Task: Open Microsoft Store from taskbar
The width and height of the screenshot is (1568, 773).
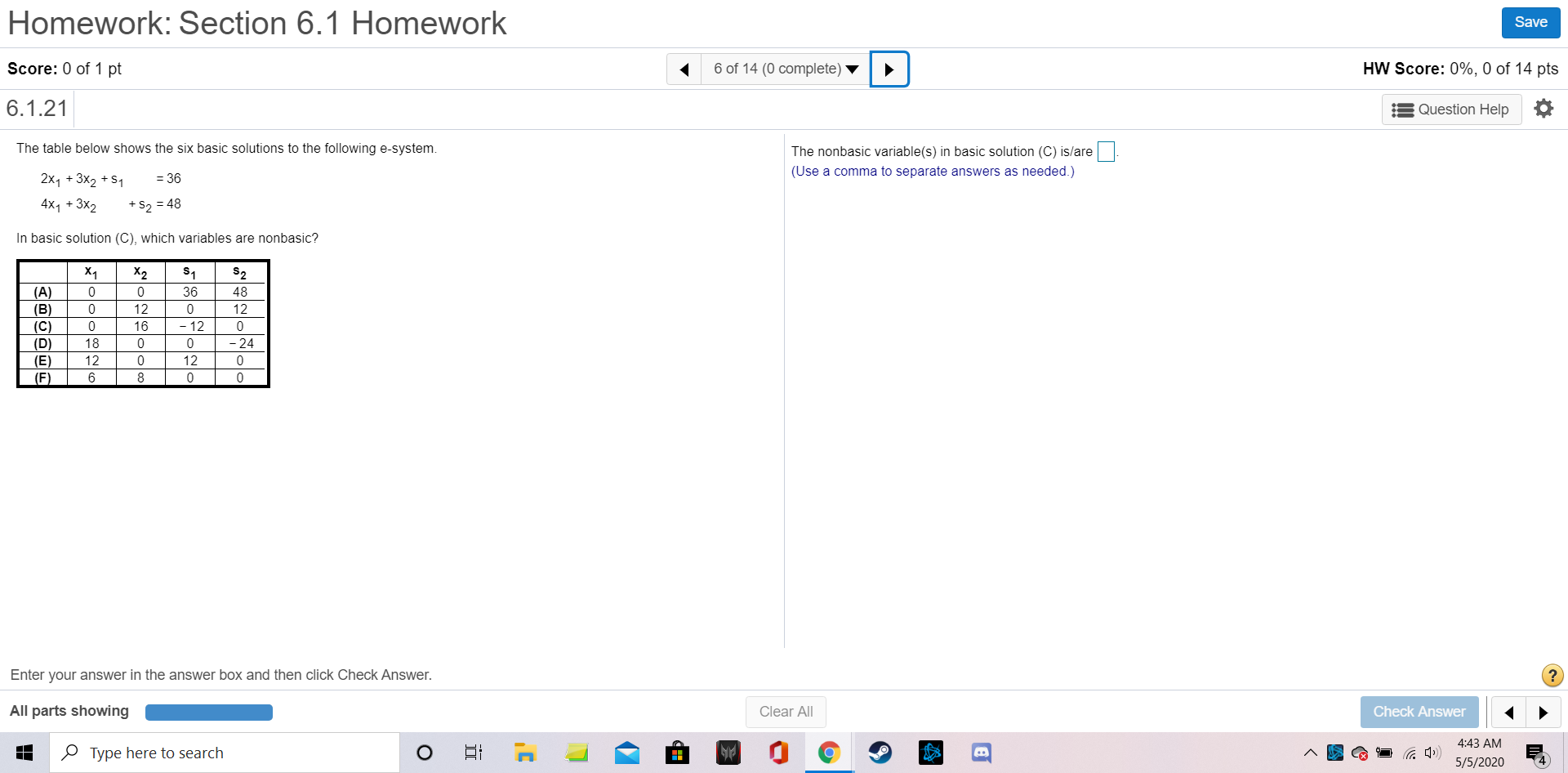Action: 677,753
